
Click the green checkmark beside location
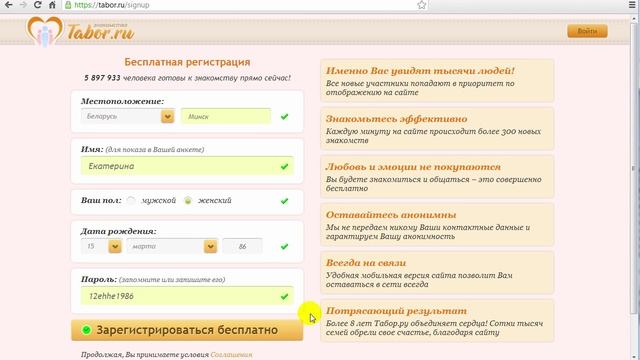coord(284,117)
